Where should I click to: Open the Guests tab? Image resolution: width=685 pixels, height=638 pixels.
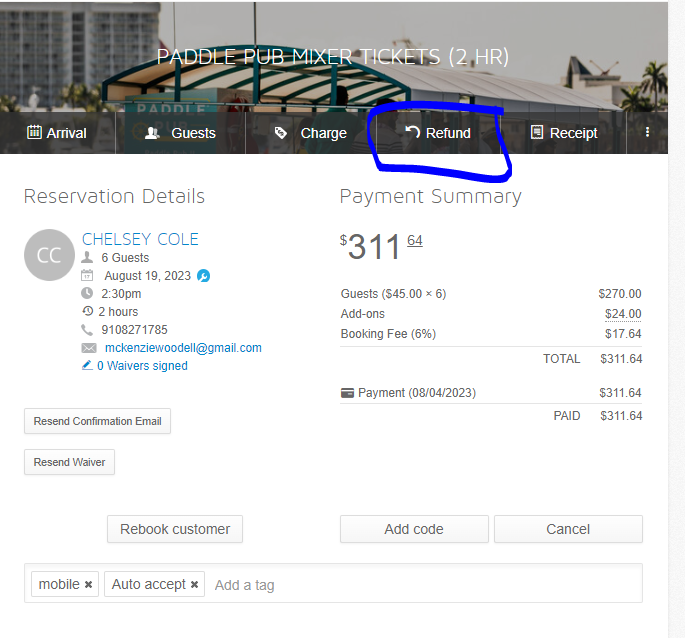click(192, 133)
